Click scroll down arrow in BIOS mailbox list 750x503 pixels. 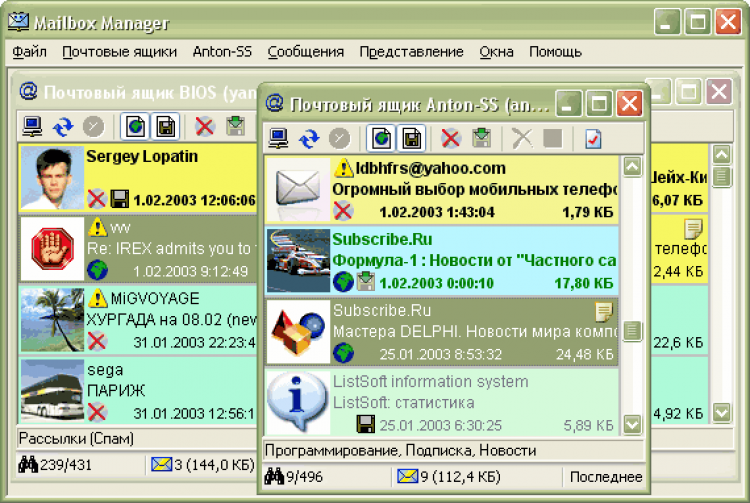721,412
